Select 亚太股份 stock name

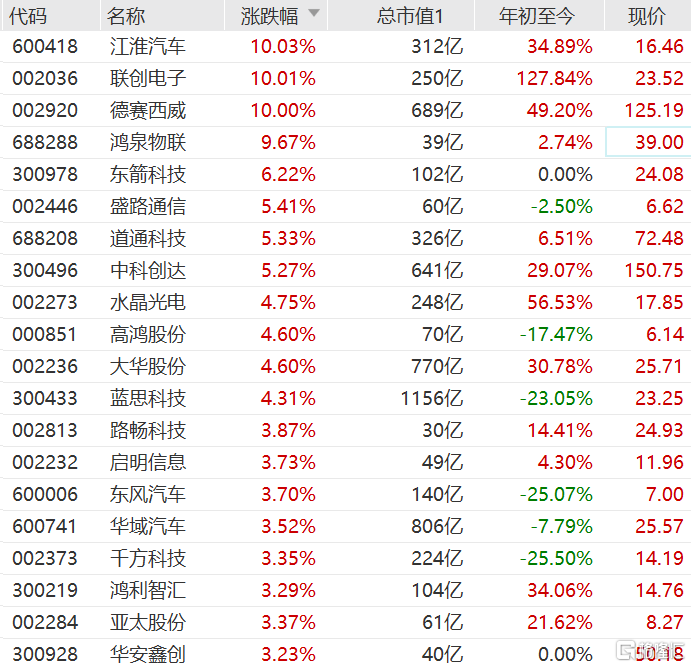point(148,623)
